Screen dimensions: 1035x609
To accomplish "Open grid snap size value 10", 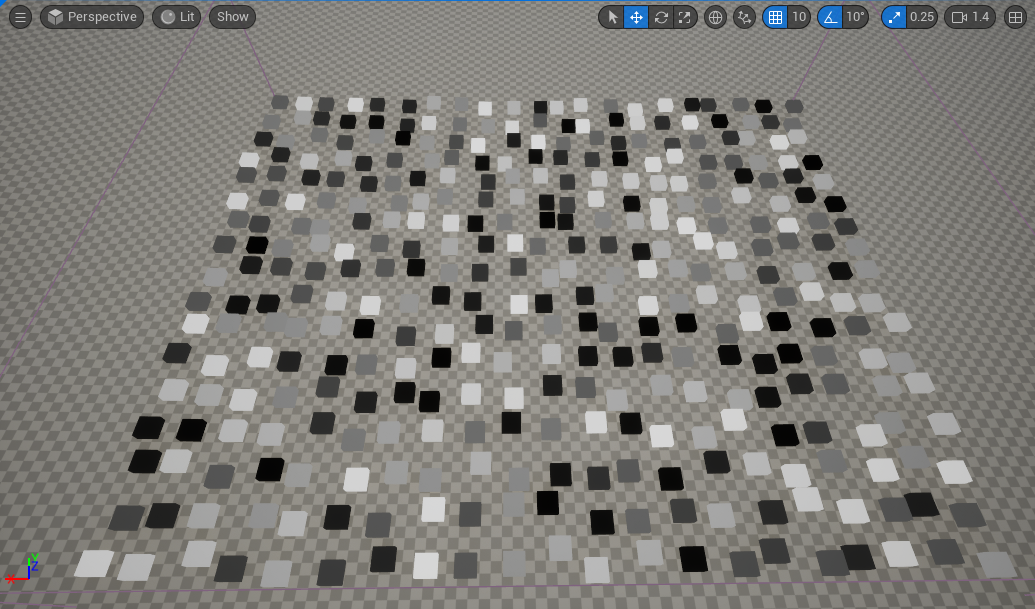I will pyautogui.click(x=799, y=17).
